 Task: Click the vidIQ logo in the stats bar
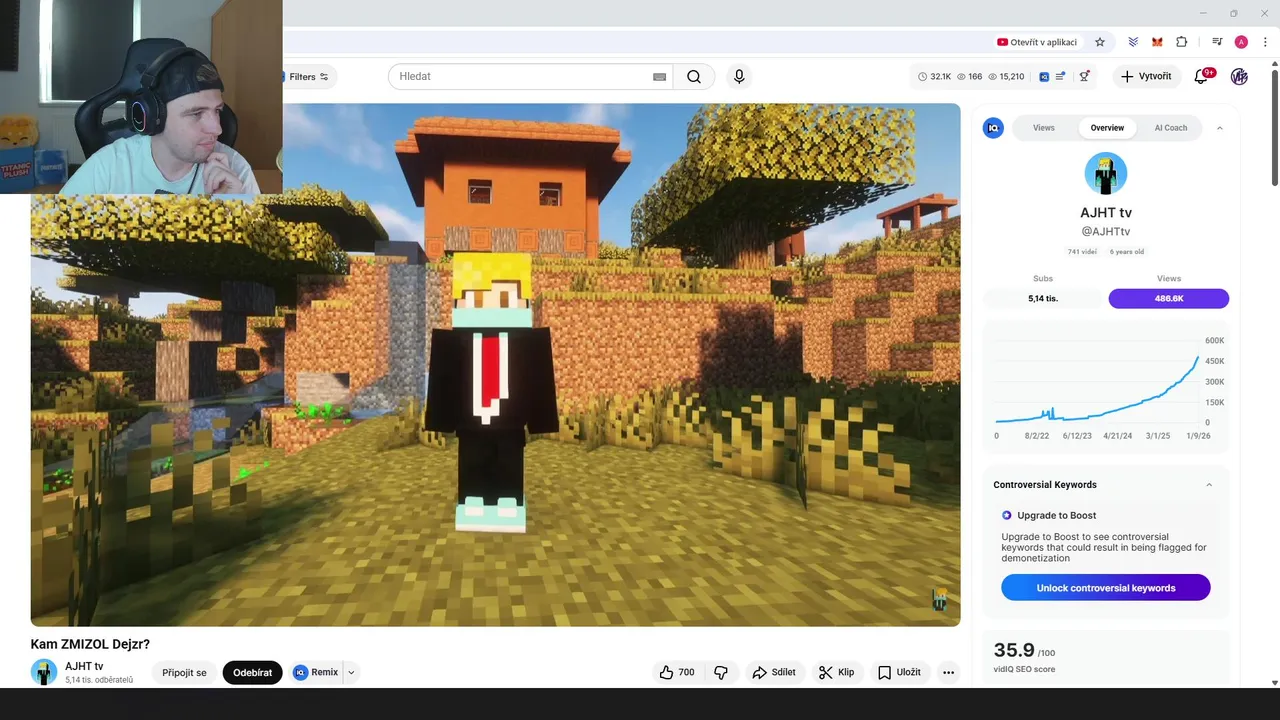(1044, 77)
